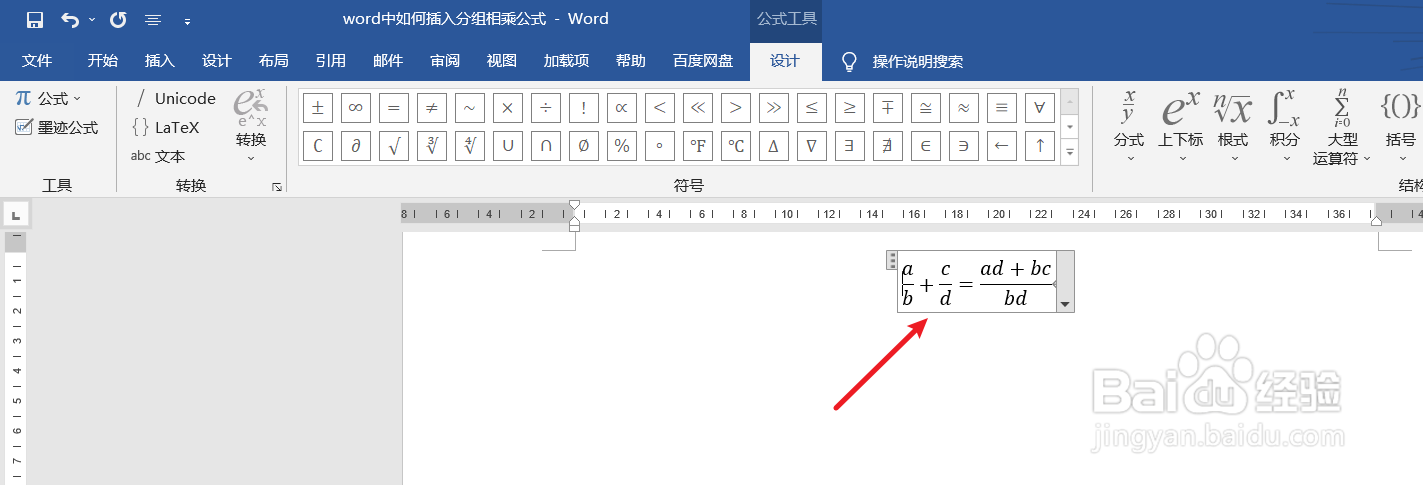1423x485 pixels.
Task: Open the 审阅 tab
Action: click(x=445, y=61)
